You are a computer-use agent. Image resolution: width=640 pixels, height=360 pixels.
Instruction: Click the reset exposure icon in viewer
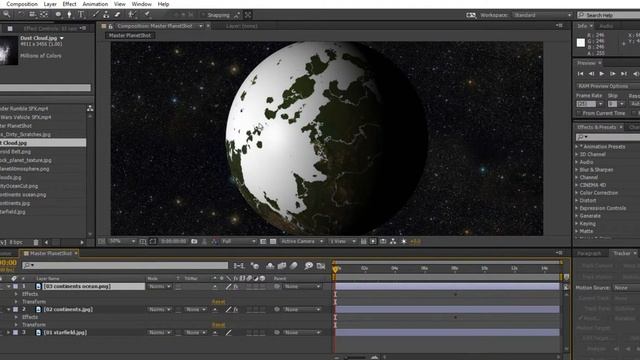(404, 242)
